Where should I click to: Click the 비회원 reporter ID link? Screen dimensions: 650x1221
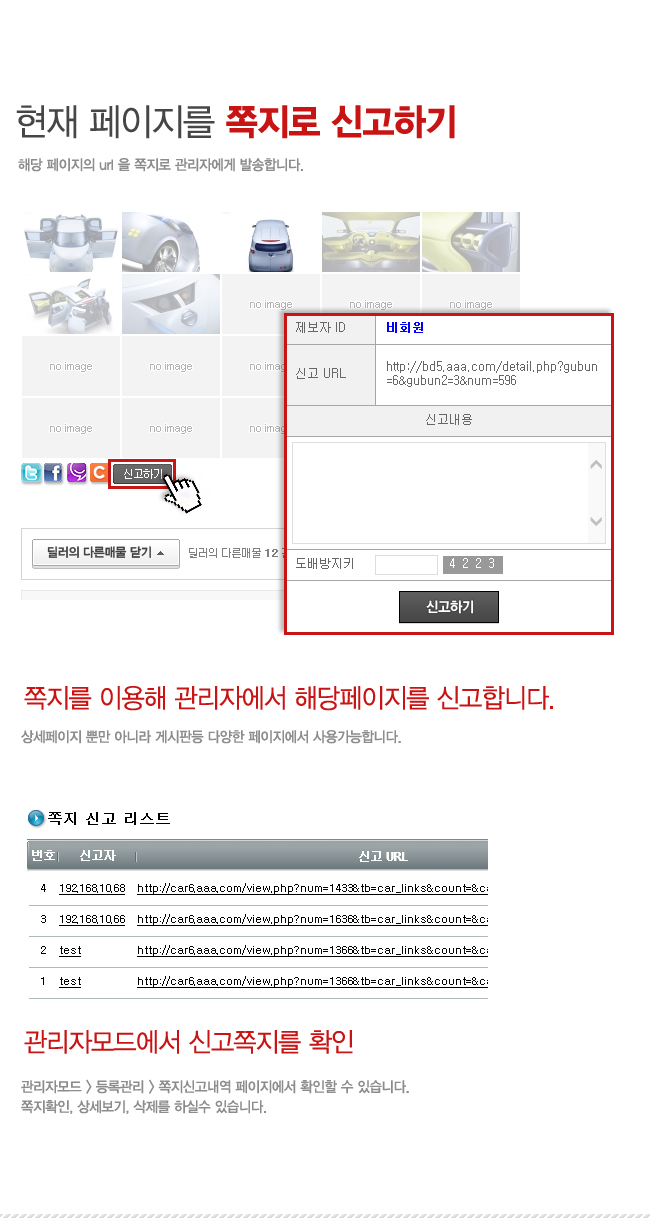405,327
